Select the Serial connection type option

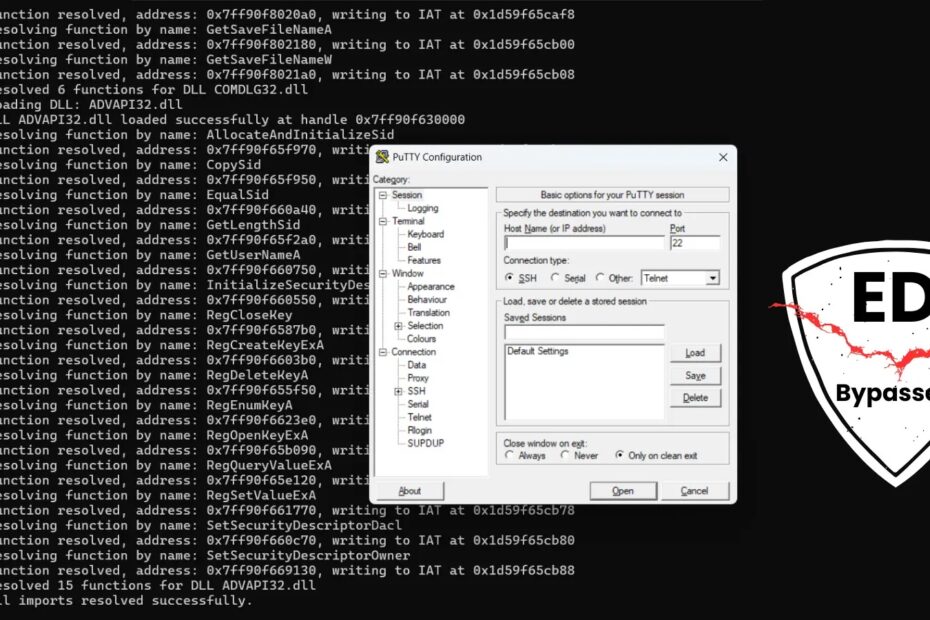(x=555, y=278)
